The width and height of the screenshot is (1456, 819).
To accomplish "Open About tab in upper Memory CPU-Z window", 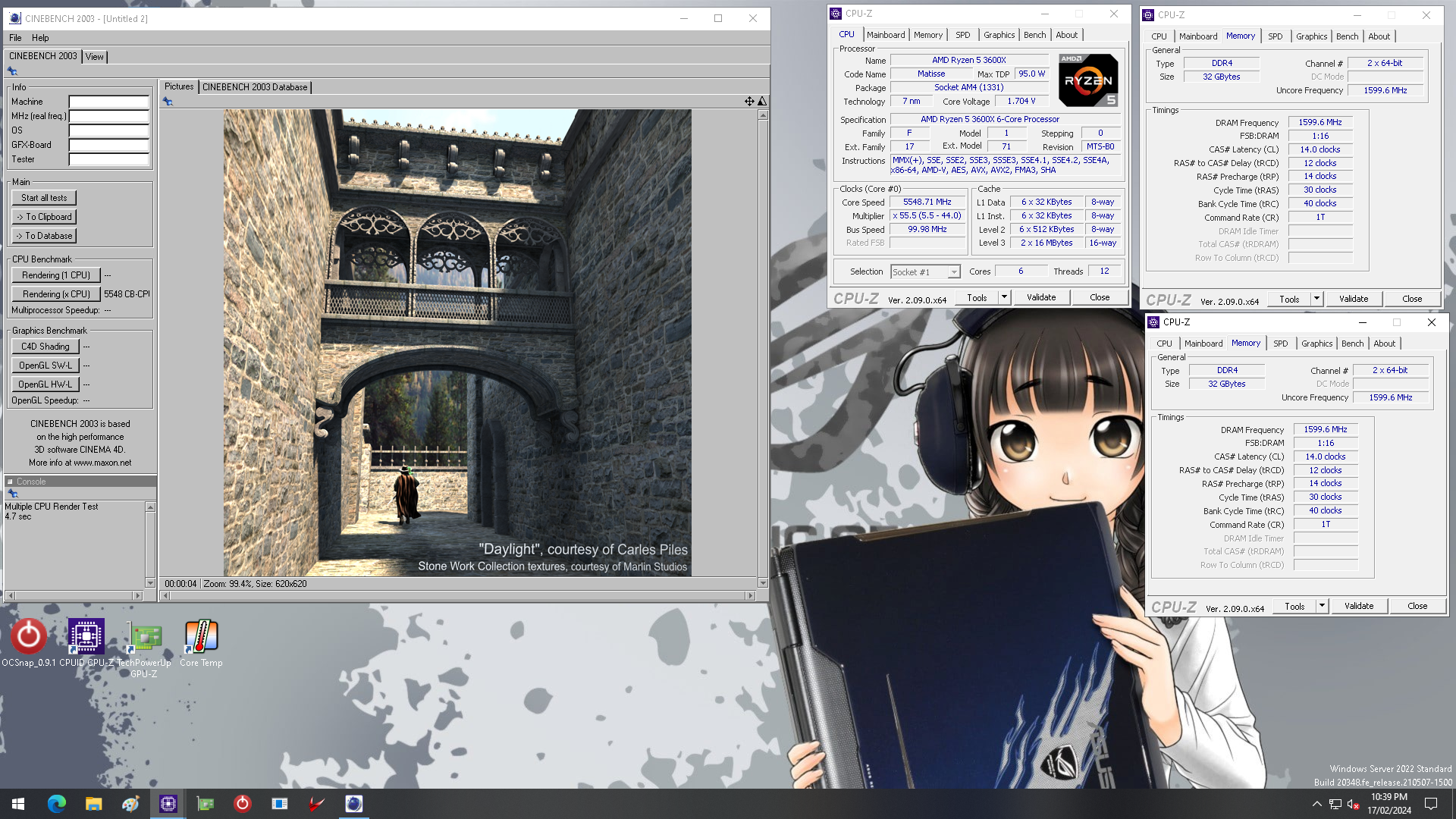I will [x=1379, y=36].
